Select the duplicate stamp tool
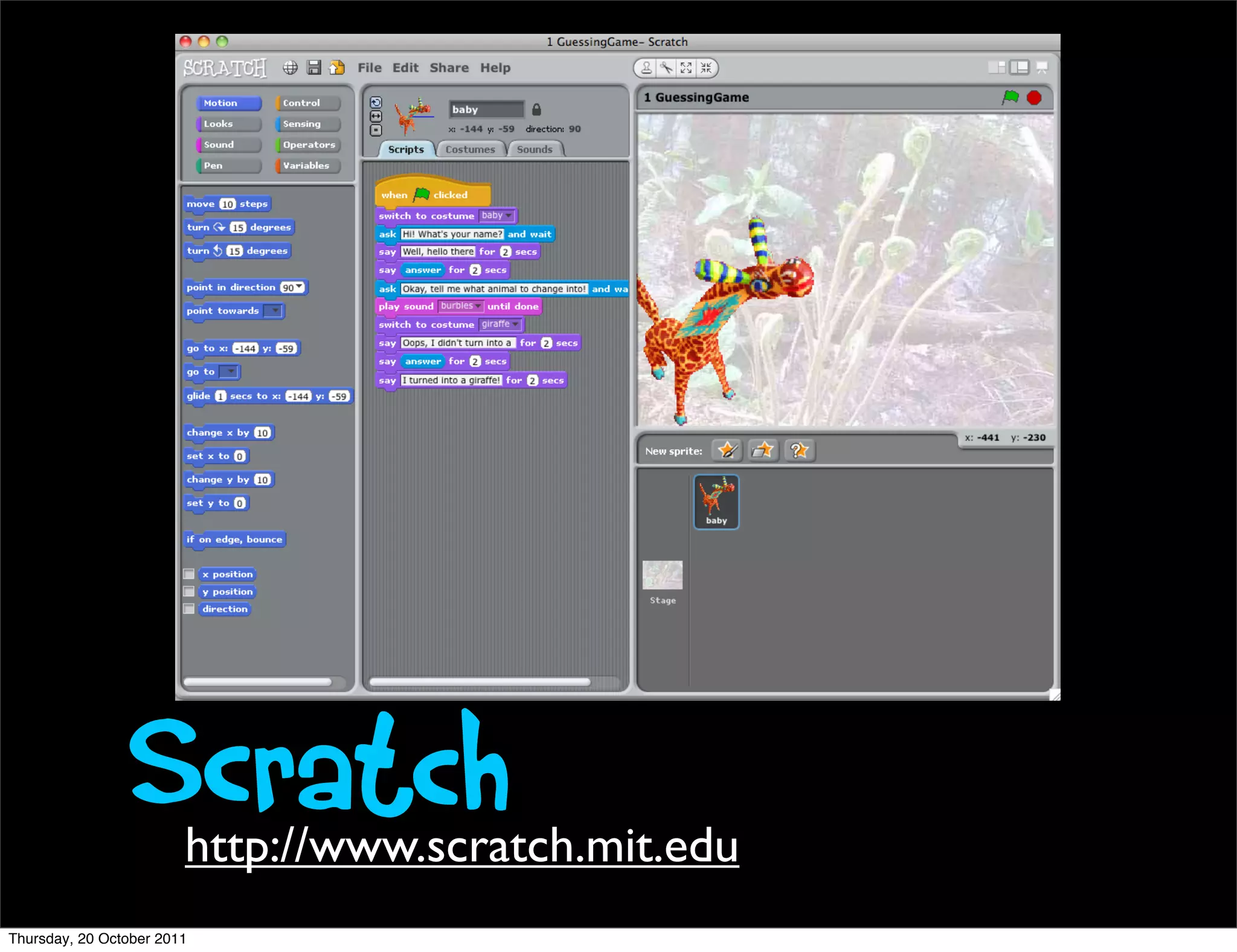 [646, 68]
